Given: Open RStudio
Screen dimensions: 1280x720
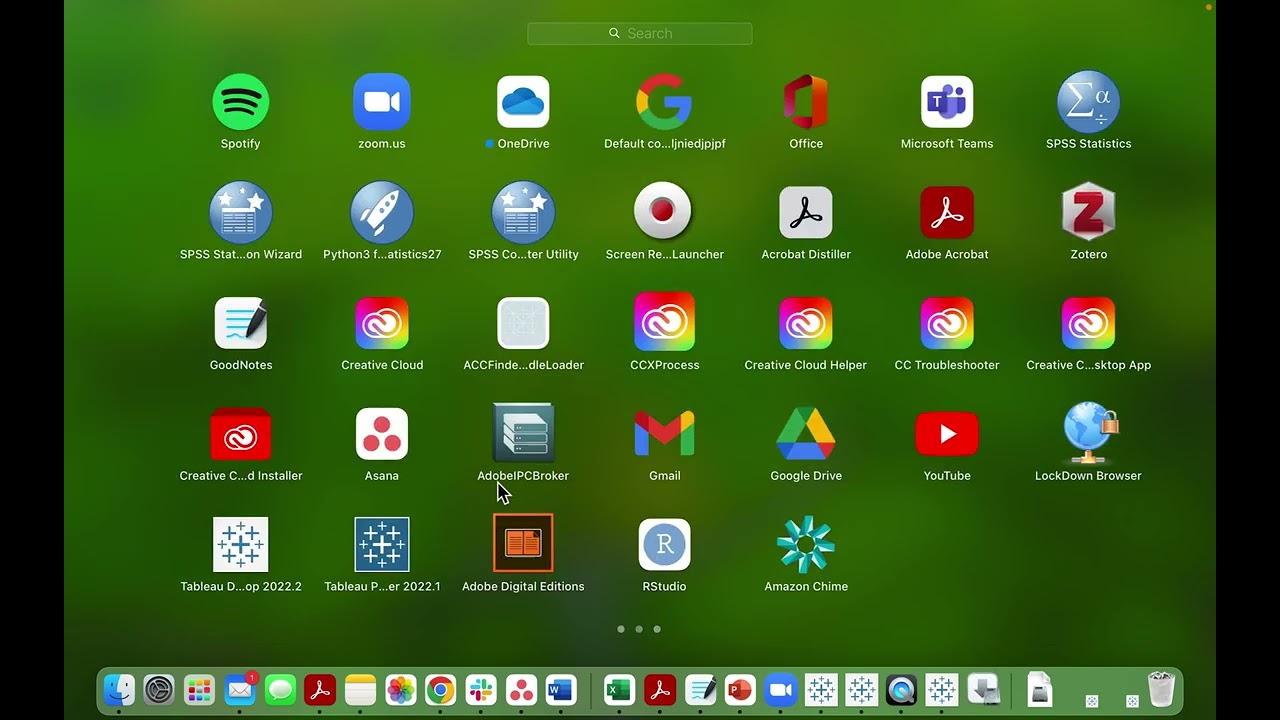Looking at the screenshot, I should (664, 544).
